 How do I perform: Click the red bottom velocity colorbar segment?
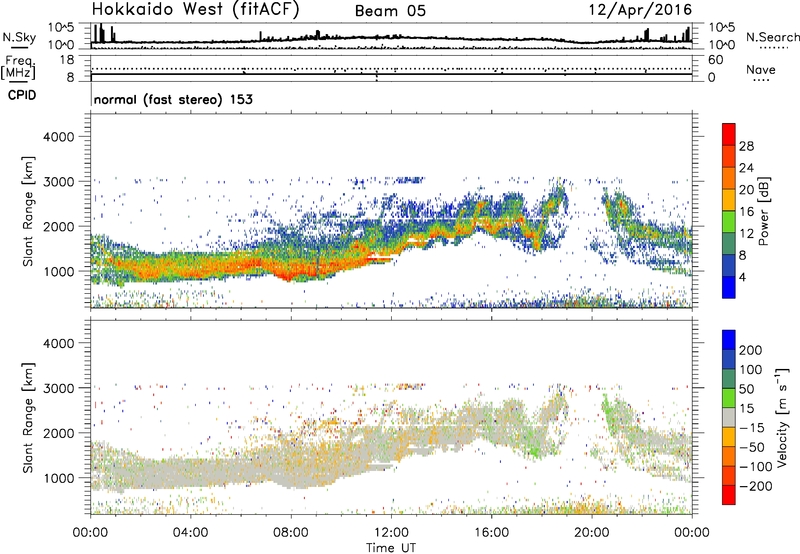(729, 494)
